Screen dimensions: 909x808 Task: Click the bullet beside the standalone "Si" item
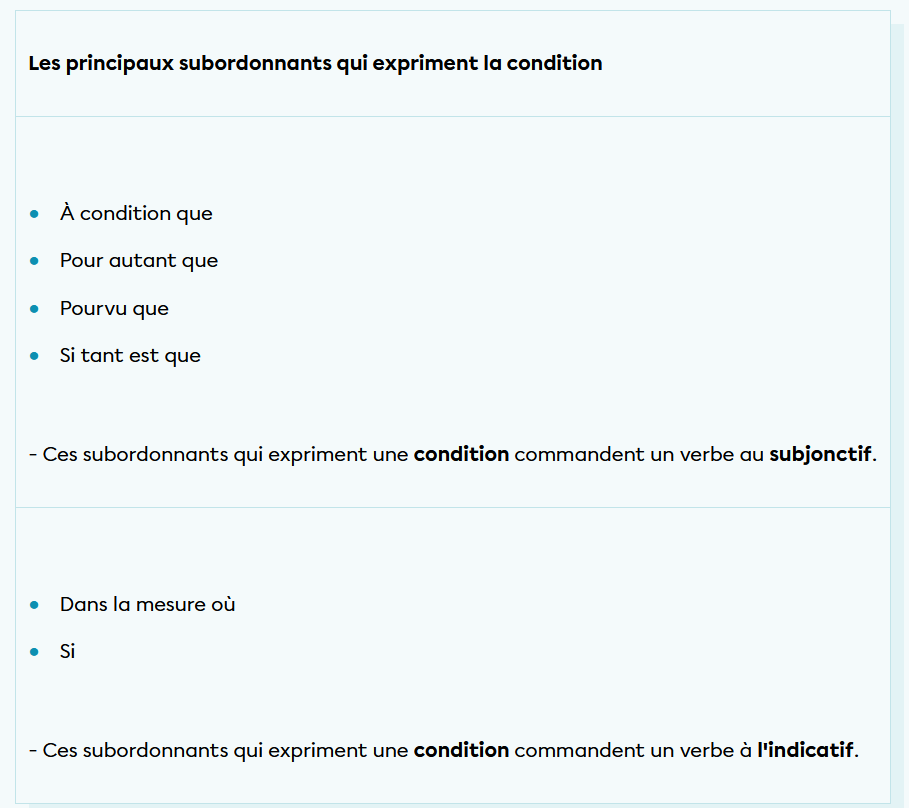pyautogui.click(x=34, y=651)
